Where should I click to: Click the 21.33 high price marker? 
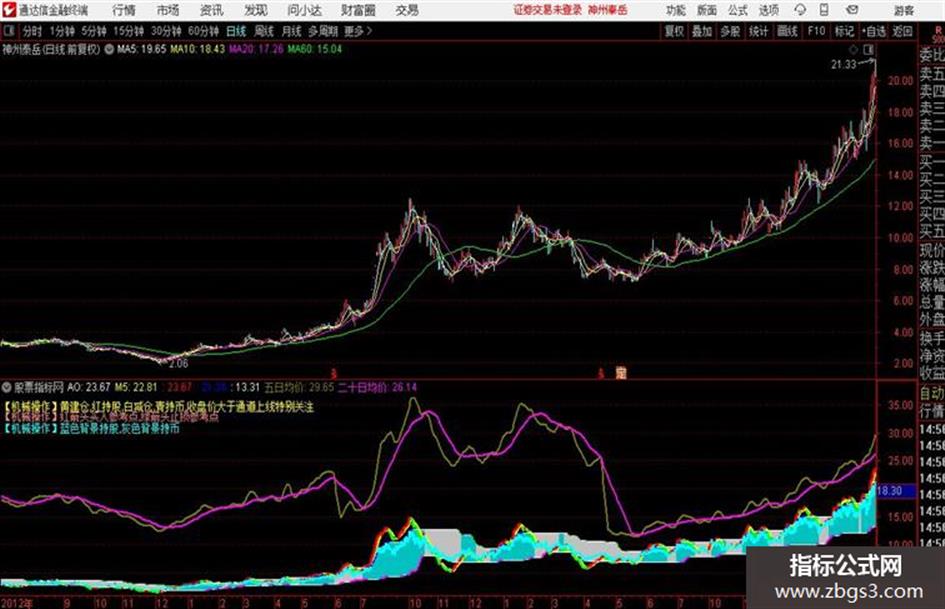coord(843,65)
